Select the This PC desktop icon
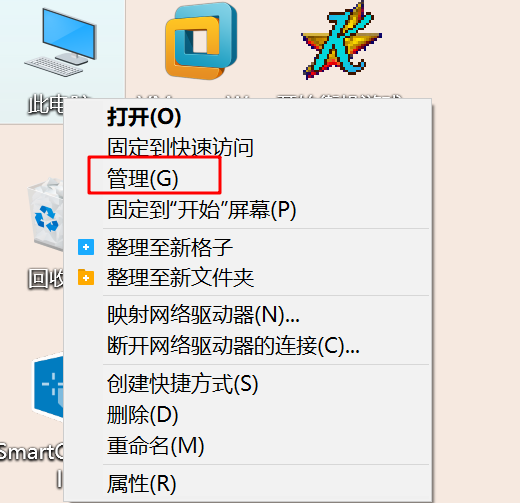Viewport: 520px width, 503px height. pyautogui.click(x=61, y=42)
